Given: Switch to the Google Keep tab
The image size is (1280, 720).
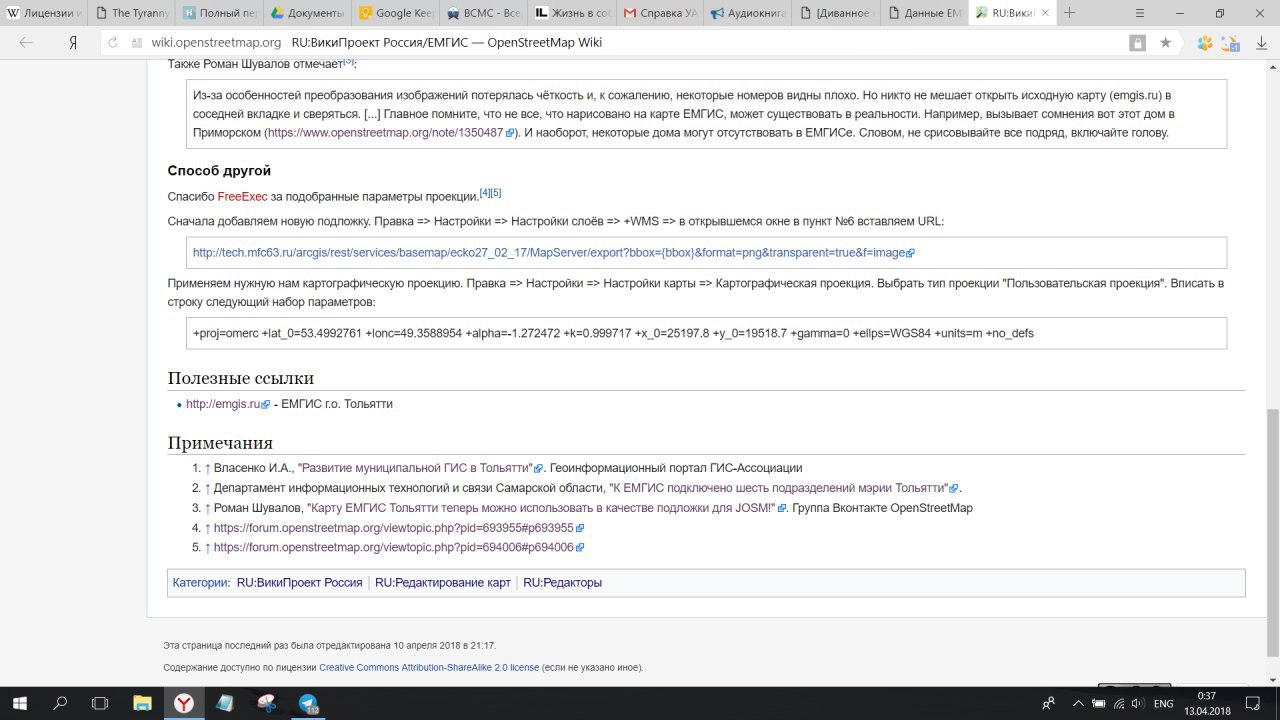Looking at the screenshot, I should 398,13.
